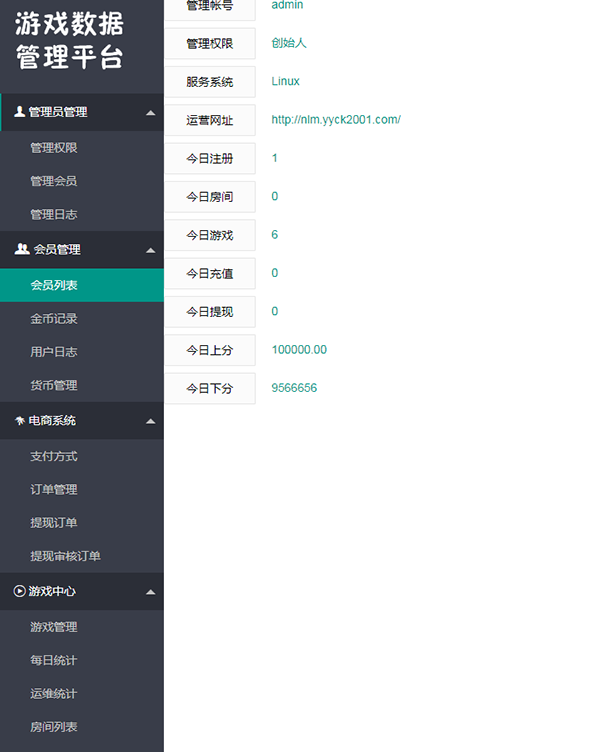Click the 今日游戏 label box

[x=210, y=235]
